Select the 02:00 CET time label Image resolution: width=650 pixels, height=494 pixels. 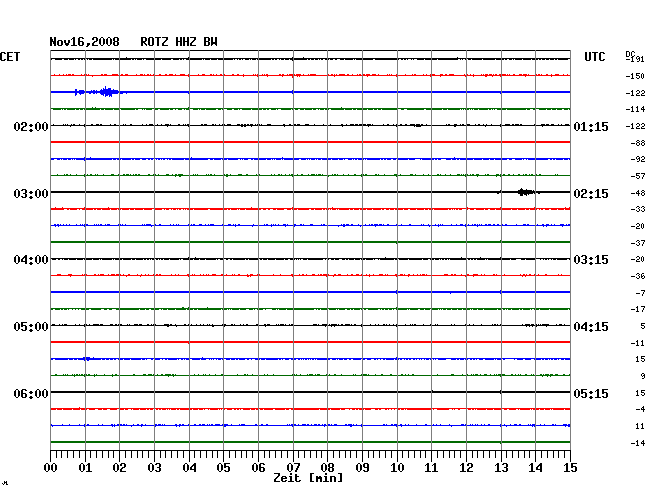click(x=31, y=126)
